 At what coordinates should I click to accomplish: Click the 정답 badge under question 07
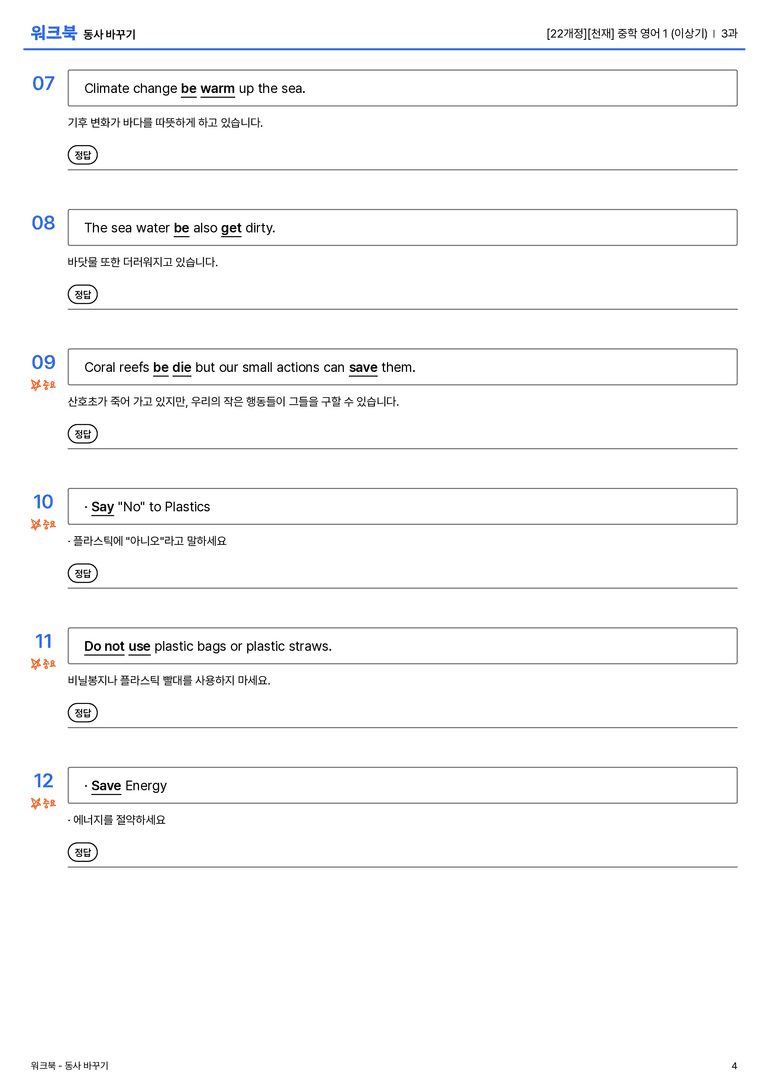pos(82,155)
